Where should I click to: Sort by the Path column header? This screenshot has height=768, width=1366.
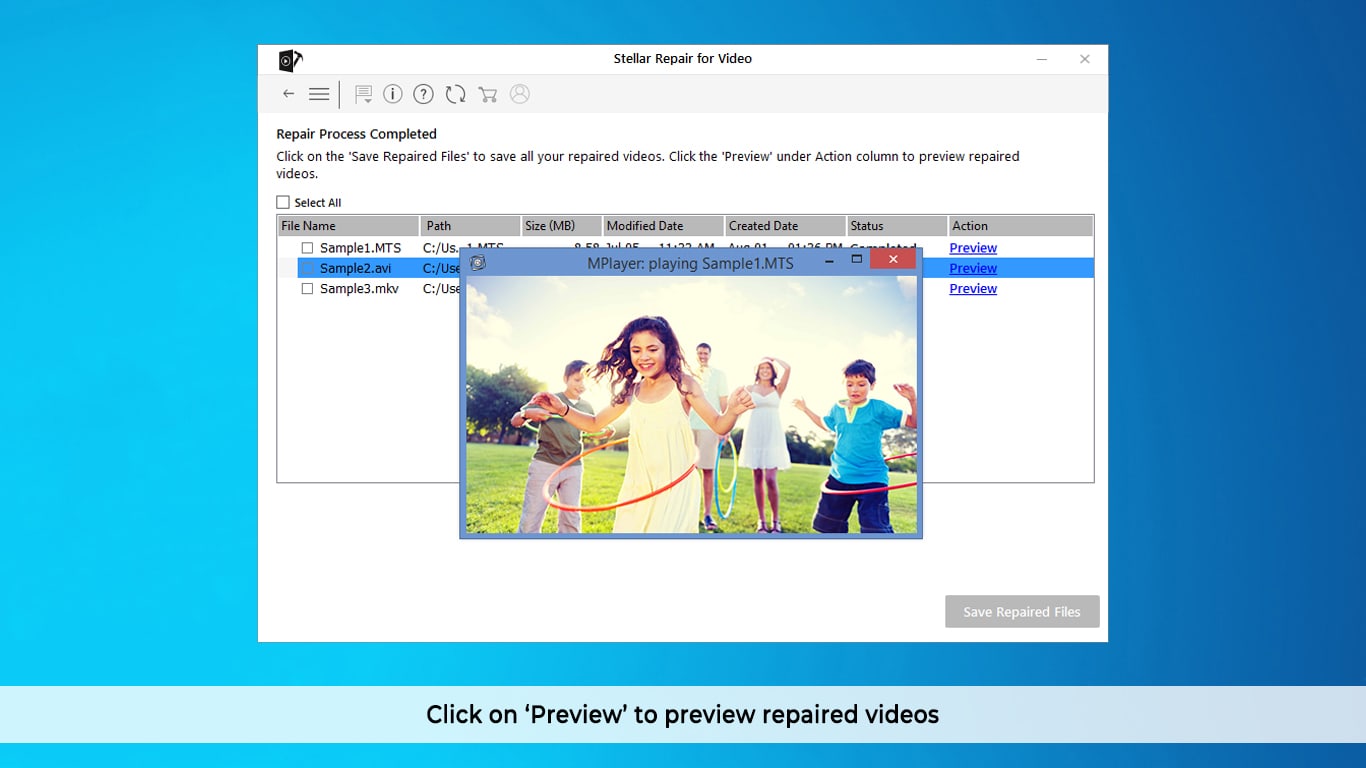coord(470,226)
